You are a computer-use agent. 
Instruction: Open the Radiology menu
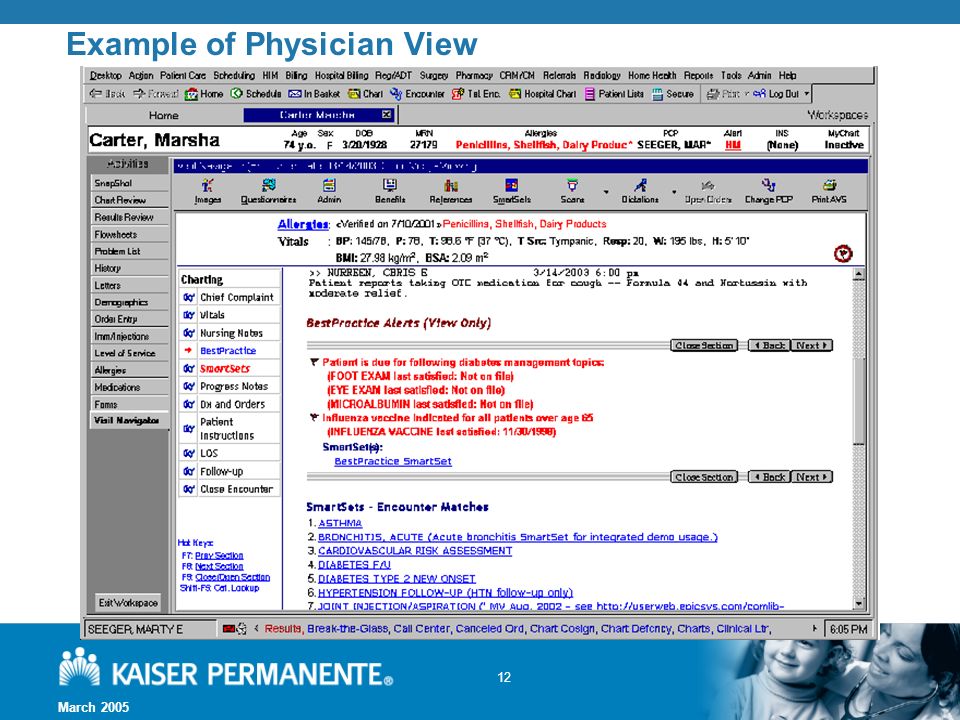[x=602, y=75]
